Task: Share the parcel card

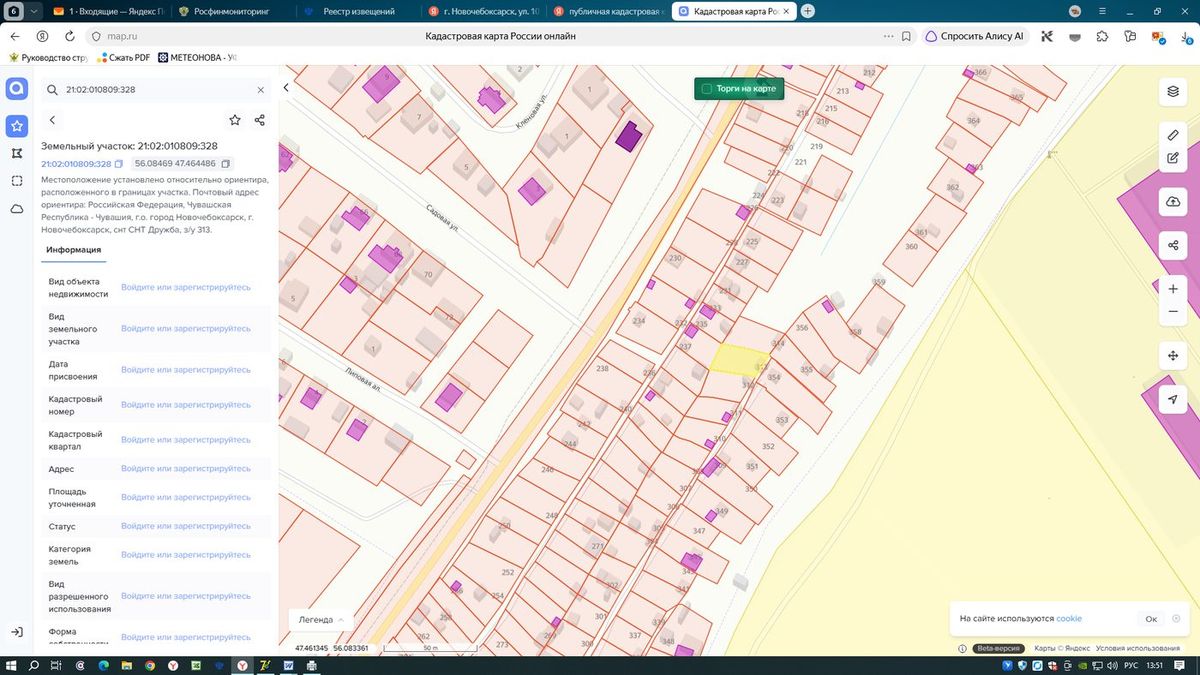Action: tap(260, 120)
